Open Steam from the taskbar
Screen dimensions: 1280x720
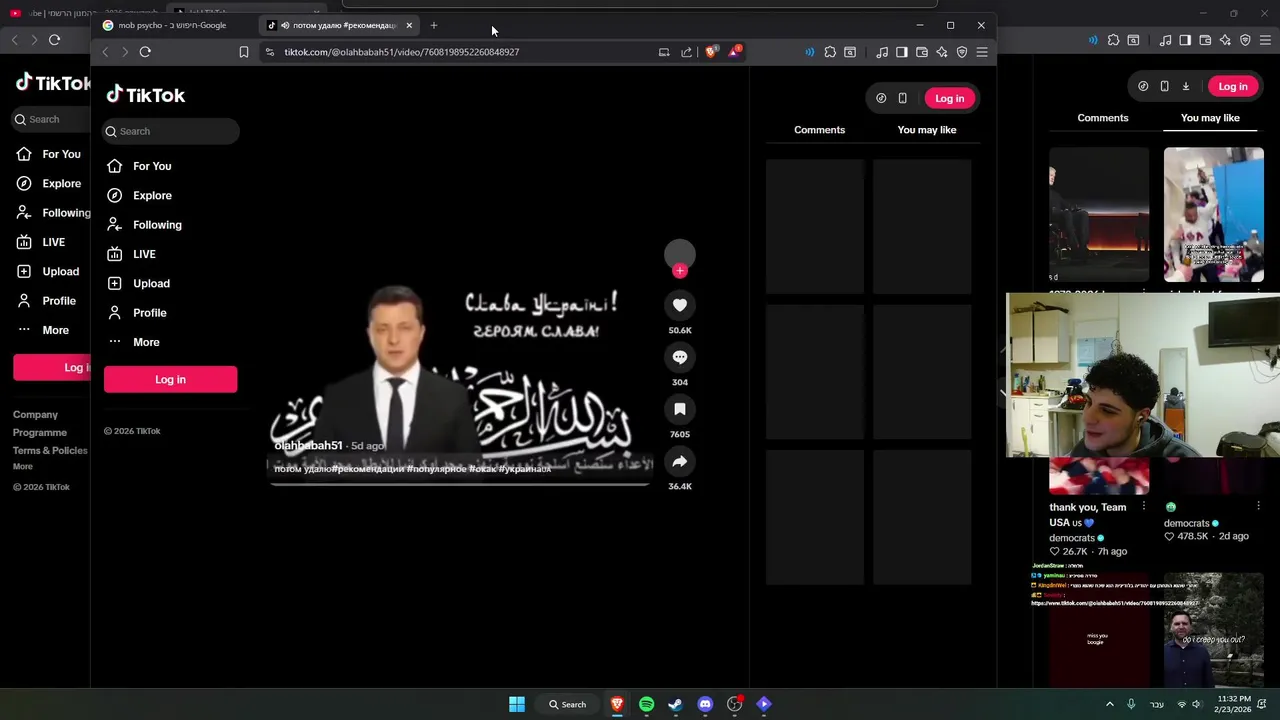click(676, 704)
